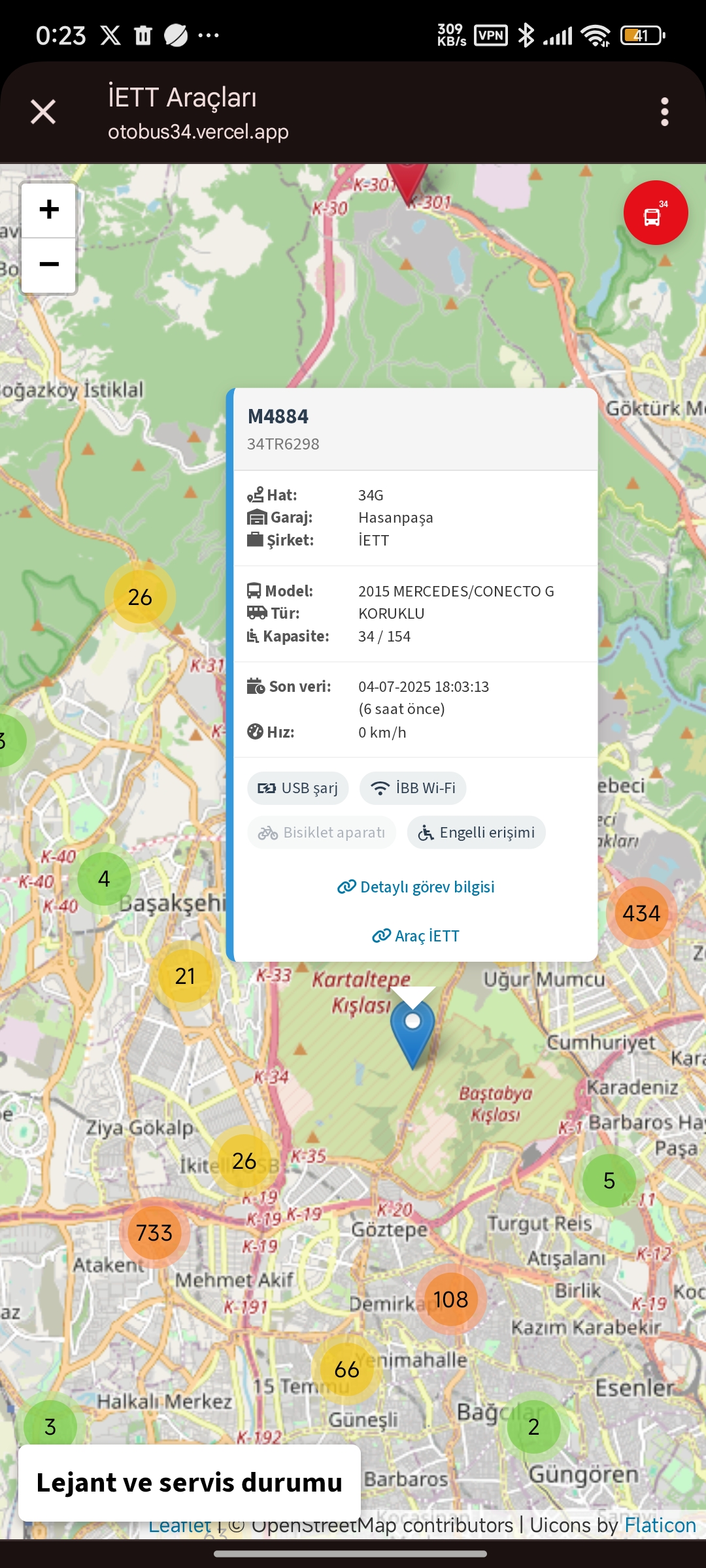Expand the 26 cluster below Boğazköy İstiklal
The width and height of the screenshot is (706, 1568).
pos(140,597)
